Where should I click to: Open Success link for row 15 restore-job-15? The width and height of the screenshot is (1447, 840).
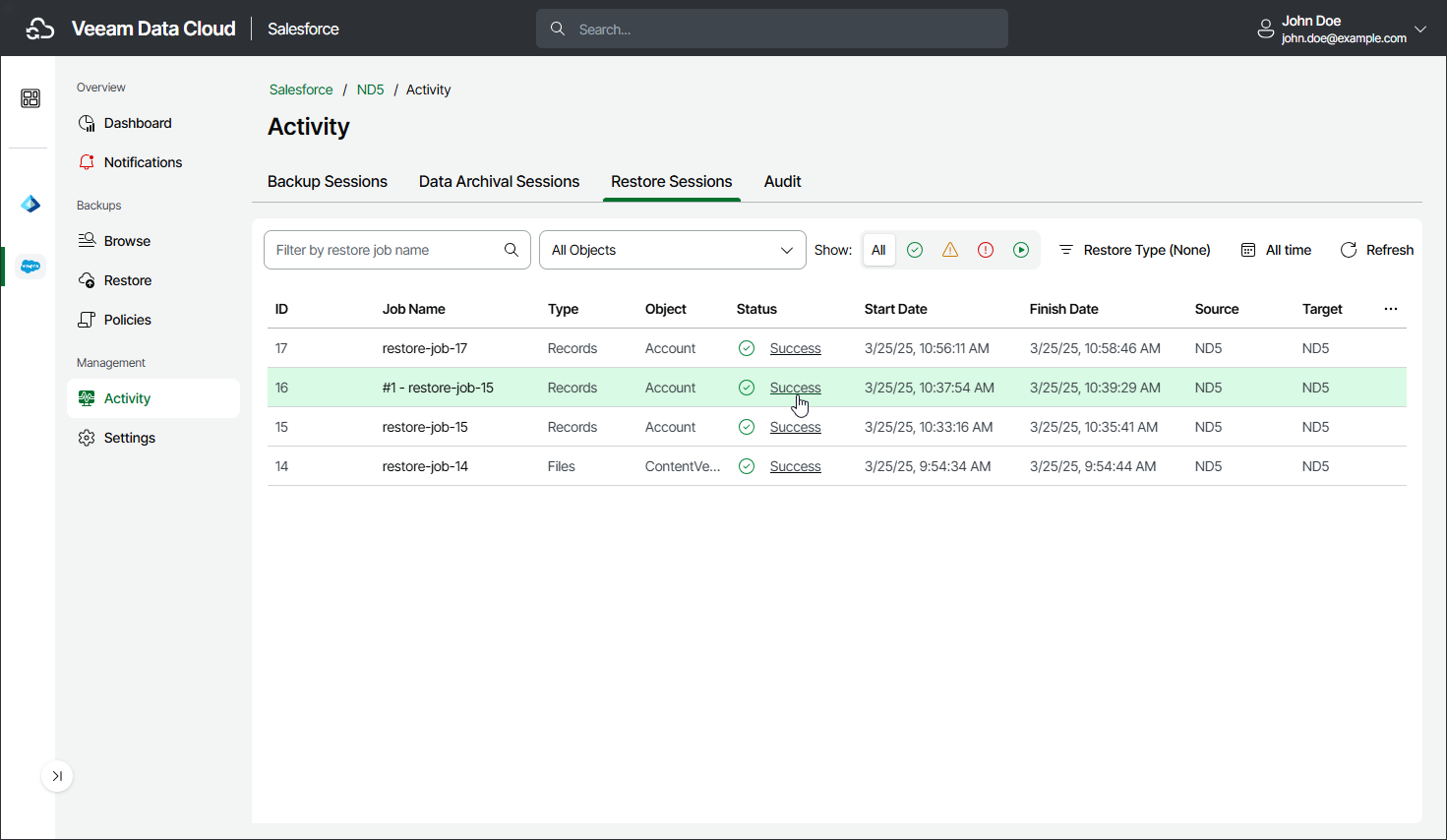click(795, 427)
